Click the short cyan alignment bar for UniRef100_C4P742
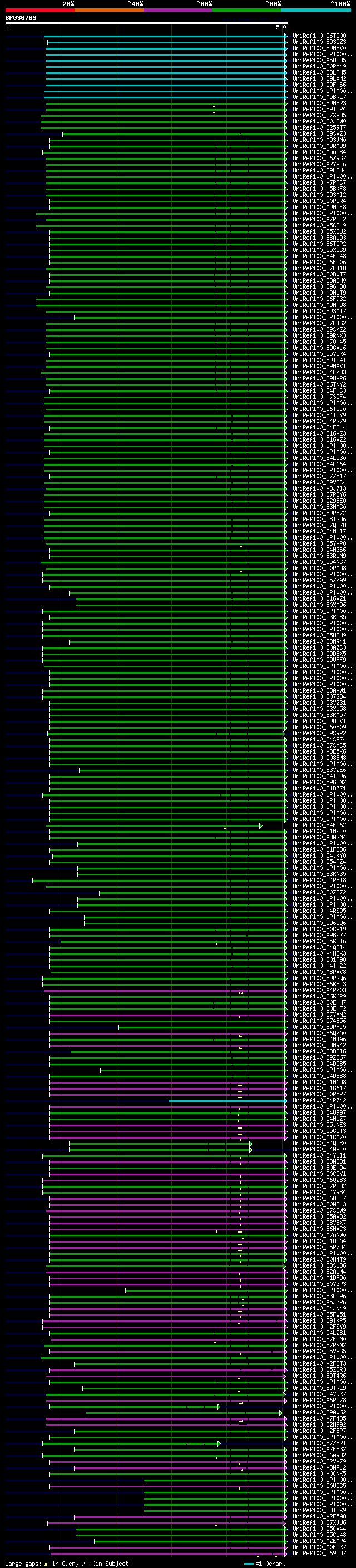 [x=228, y=1101]
